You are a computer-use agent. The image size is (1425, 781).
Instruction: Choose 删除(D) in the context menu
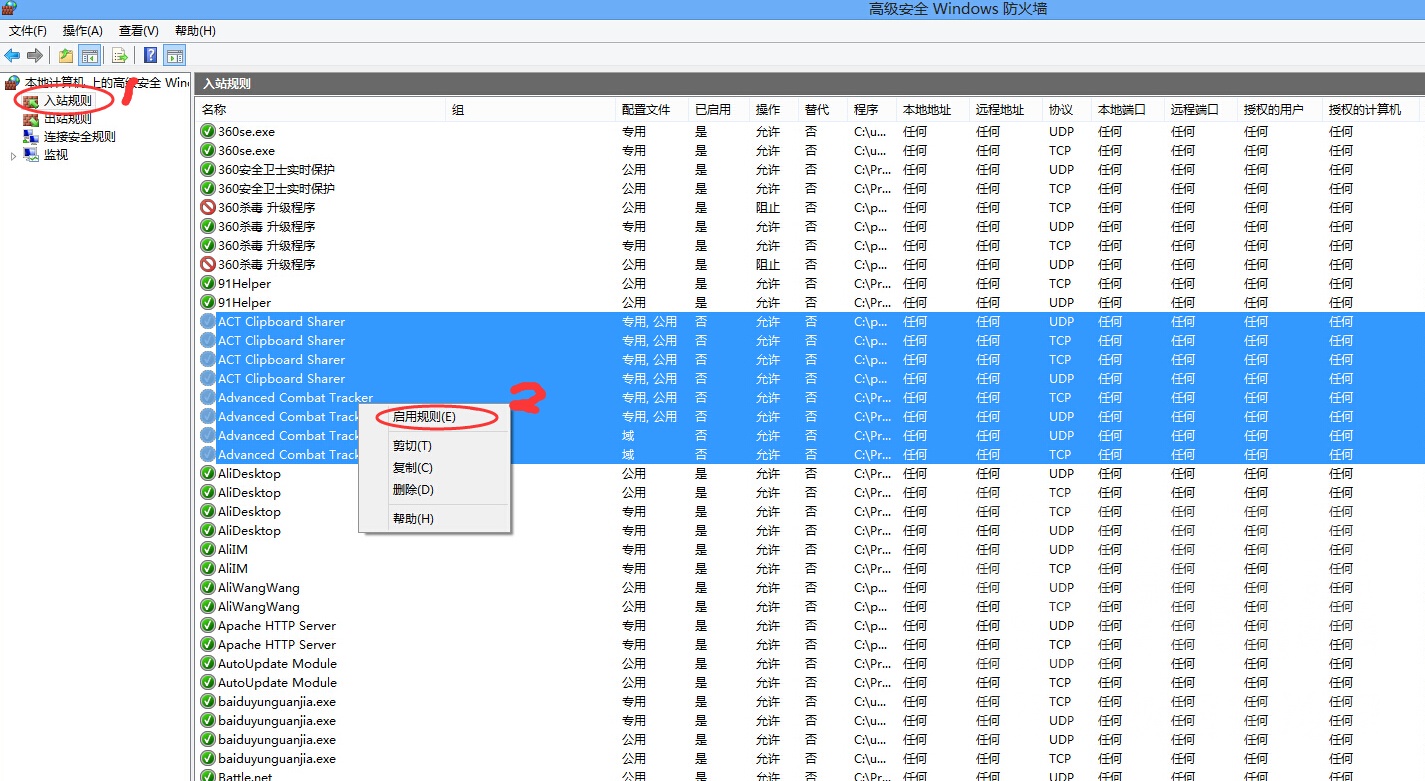click(435, 490)
